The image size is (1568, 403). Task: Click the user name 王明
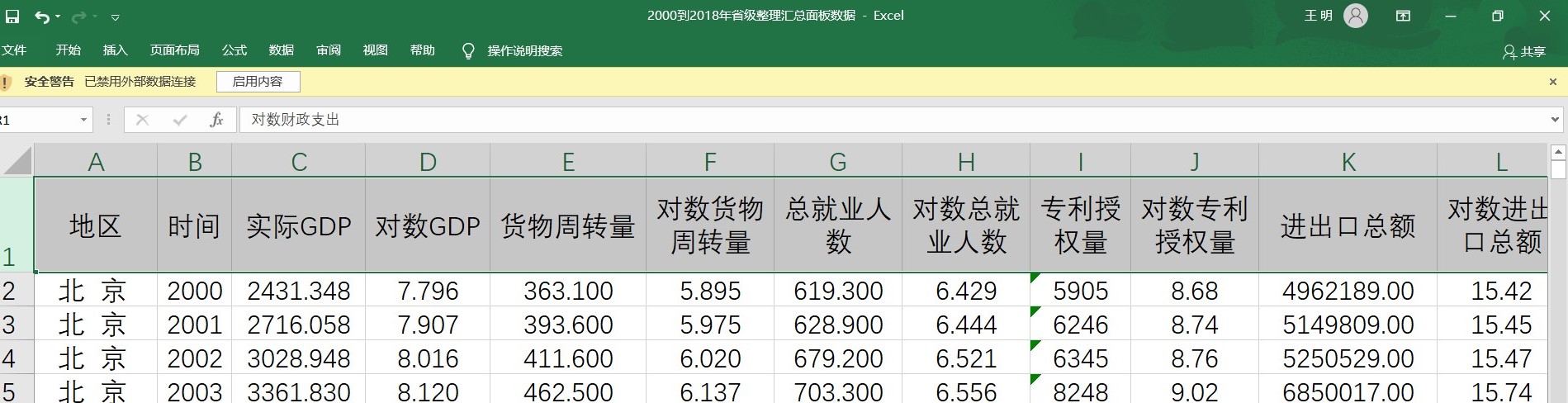click(1319, 16)
